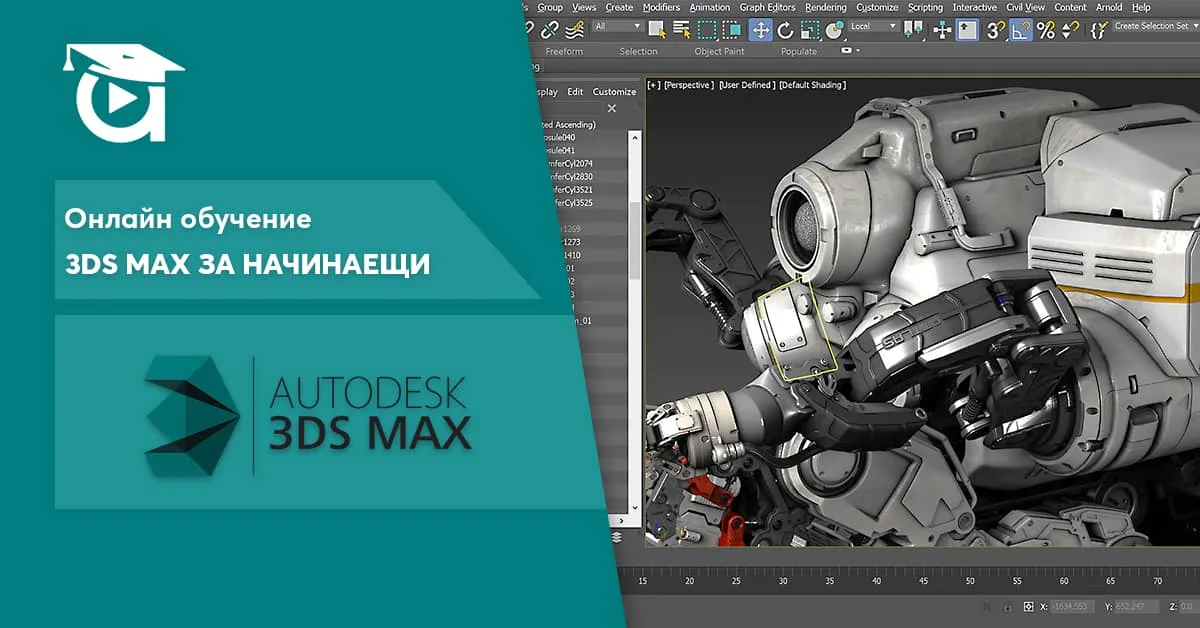Viewport: 1200px width, 628px height.
Task: Open the Help menu
Action: point(1141,7)
